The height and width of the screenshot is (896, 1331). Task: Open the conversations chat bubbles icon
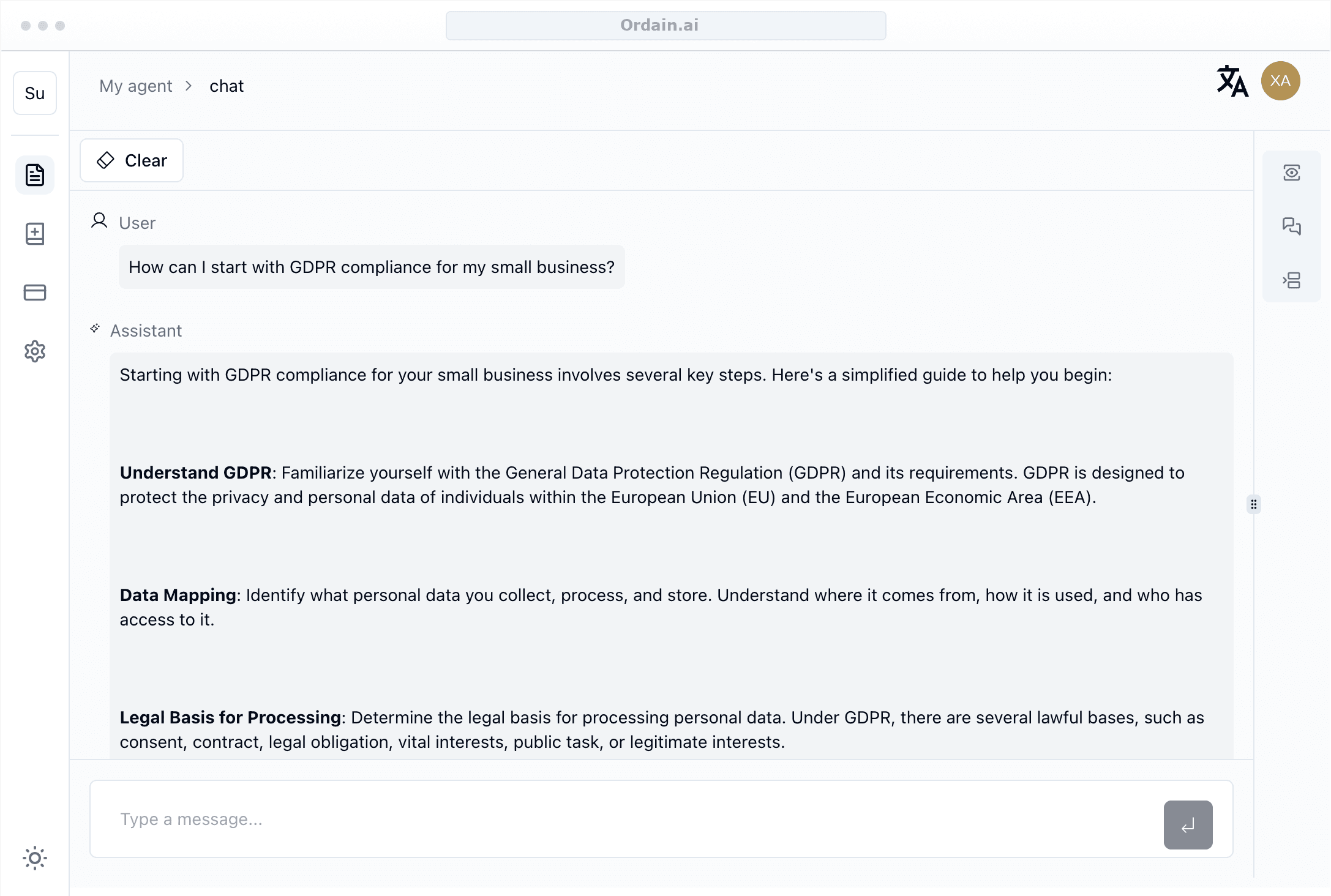click(1291, 226)
